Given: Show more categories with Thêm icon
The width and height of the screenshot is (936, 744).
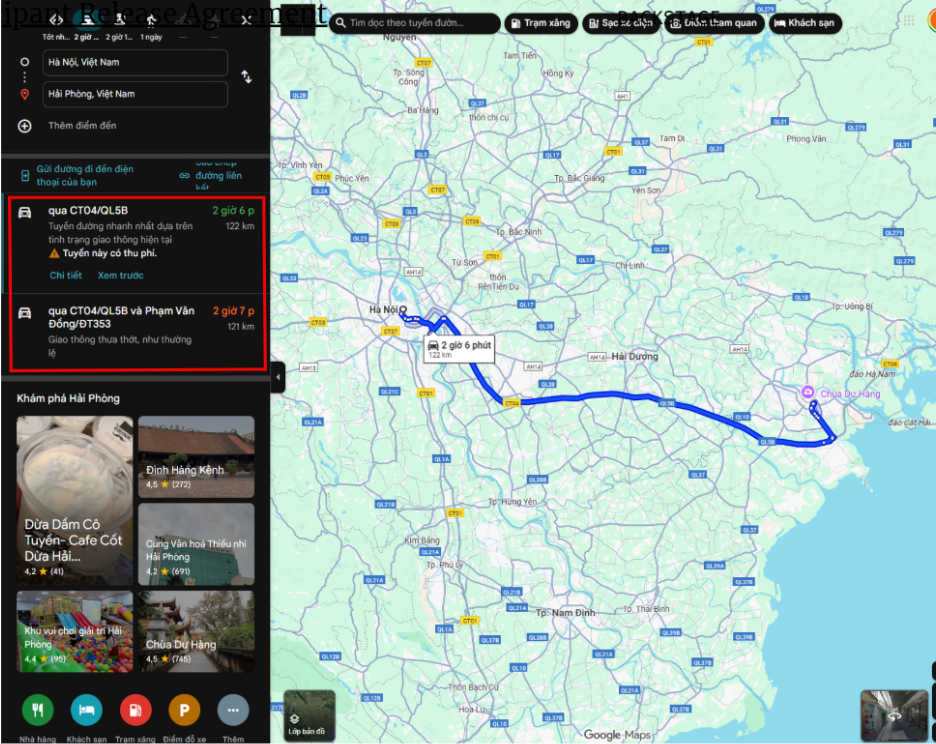Looking at the screenshot, I should coord(233,710).
